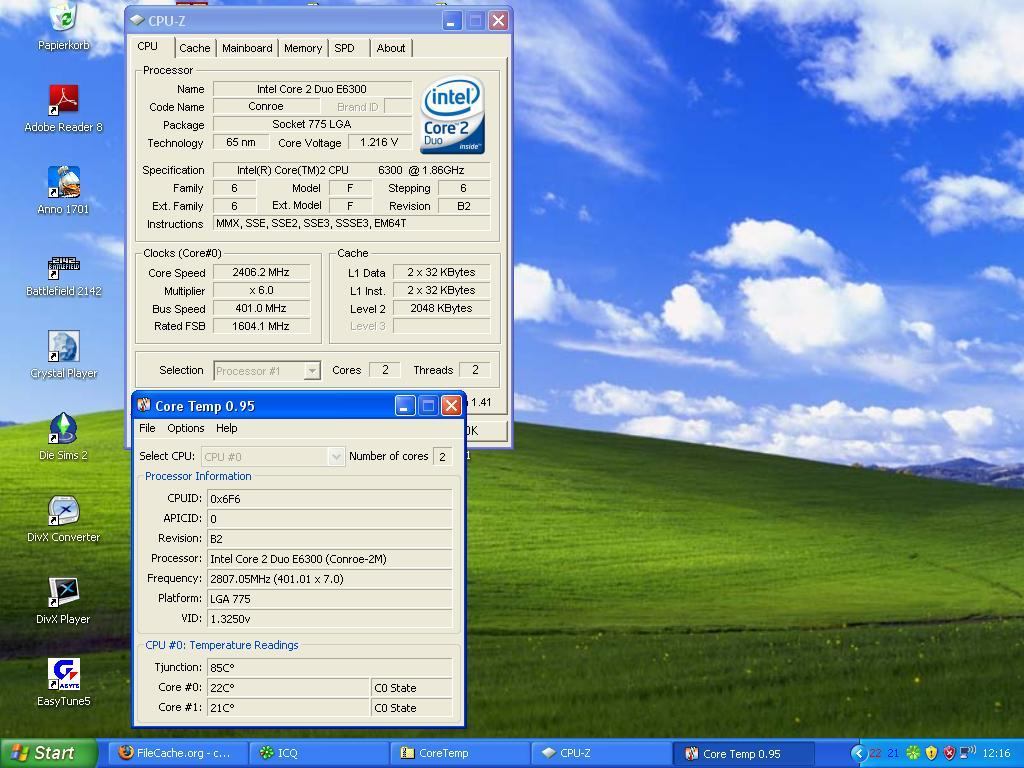Switch to the Mainboard tab in CPU-Z

click(x=247, y=48)
